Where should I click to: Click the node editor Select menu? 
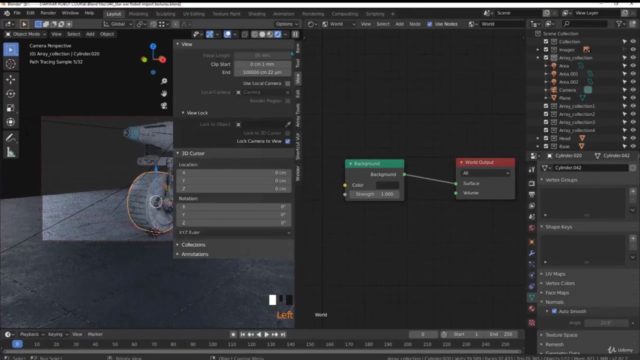coord(383,24)
